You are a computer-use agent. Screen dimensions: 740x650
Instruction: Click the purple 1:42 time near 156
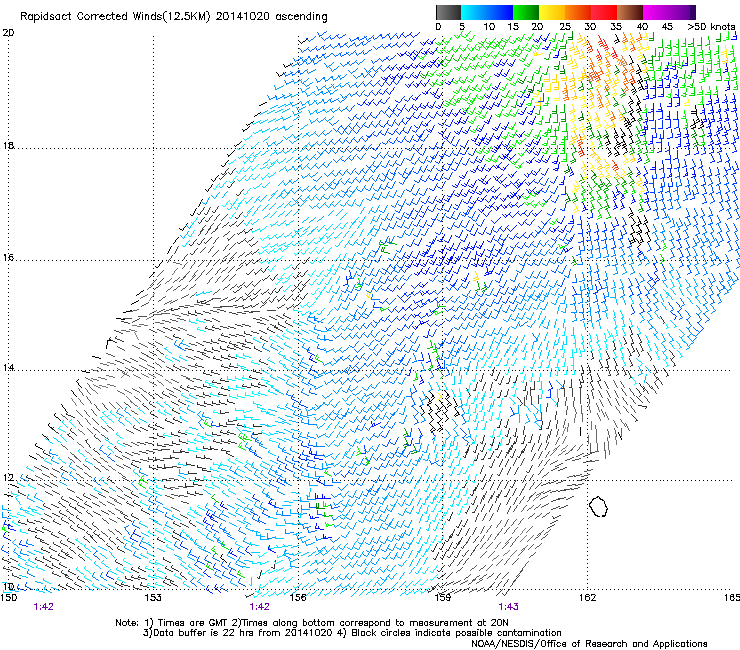point(260,607)
